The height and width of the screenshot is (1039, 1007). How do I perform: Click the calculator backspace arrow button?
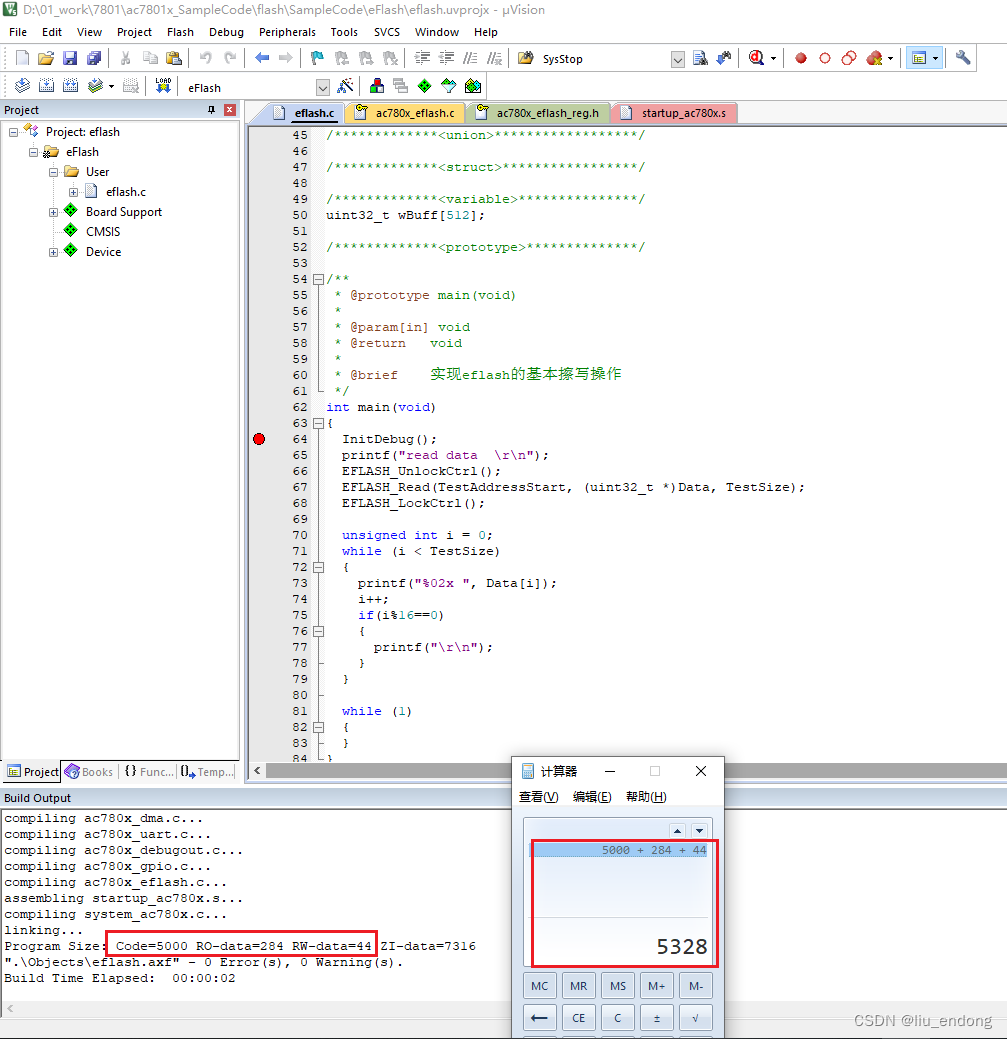[x=539, y=1018]
